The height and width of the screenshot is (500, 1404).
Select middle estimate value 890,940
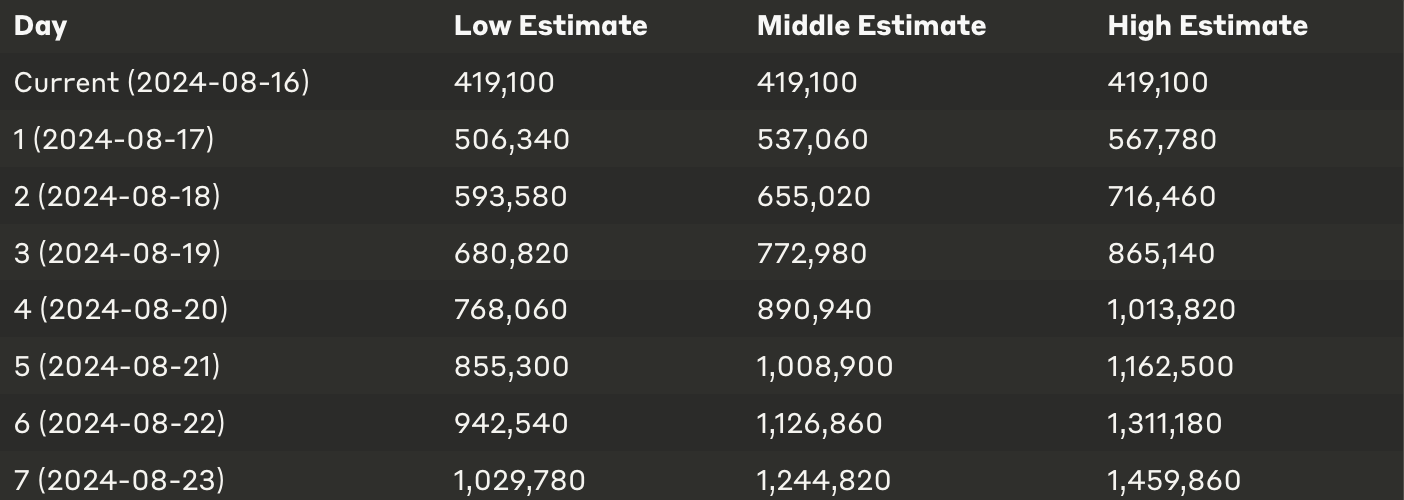(814, 310)
